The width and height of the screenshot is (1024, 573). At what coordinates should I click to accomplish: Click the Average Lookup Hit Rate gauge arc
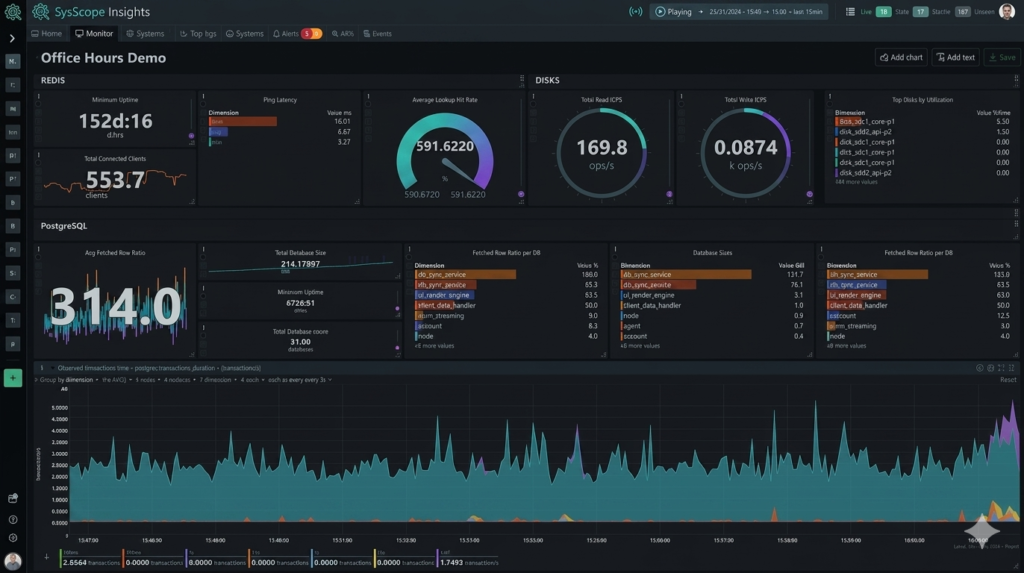(445, 150)
